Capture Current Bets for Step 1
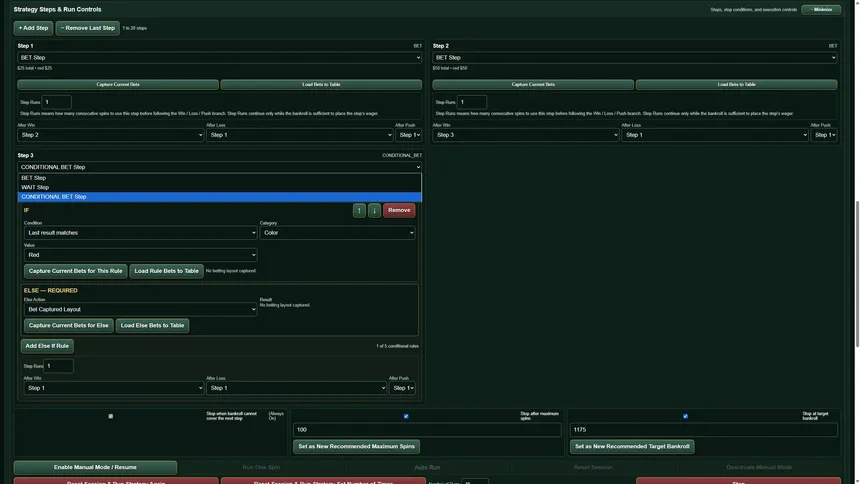This screenshot has width=860, height=484. (118, 85)
